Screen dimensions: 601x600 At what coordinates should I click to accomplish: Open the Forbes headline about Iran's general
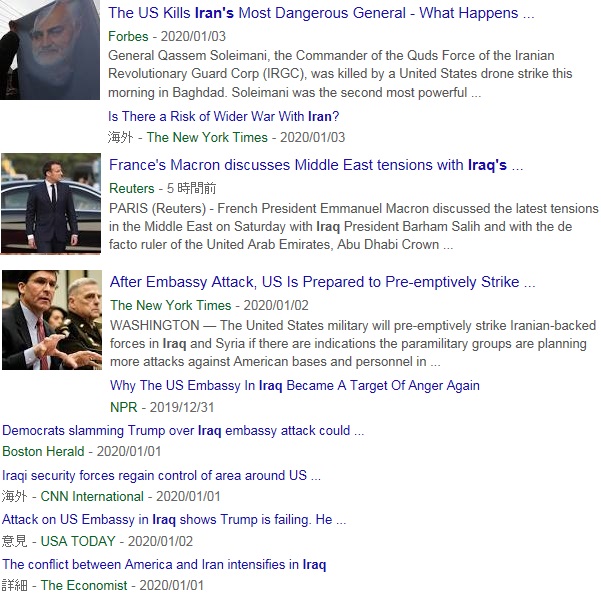[321, 13]
